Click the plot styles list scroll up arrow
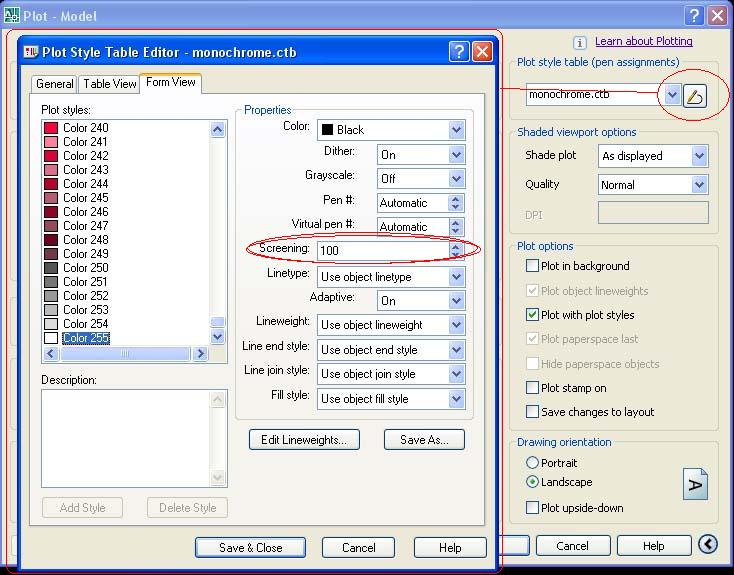 point(218,129)
